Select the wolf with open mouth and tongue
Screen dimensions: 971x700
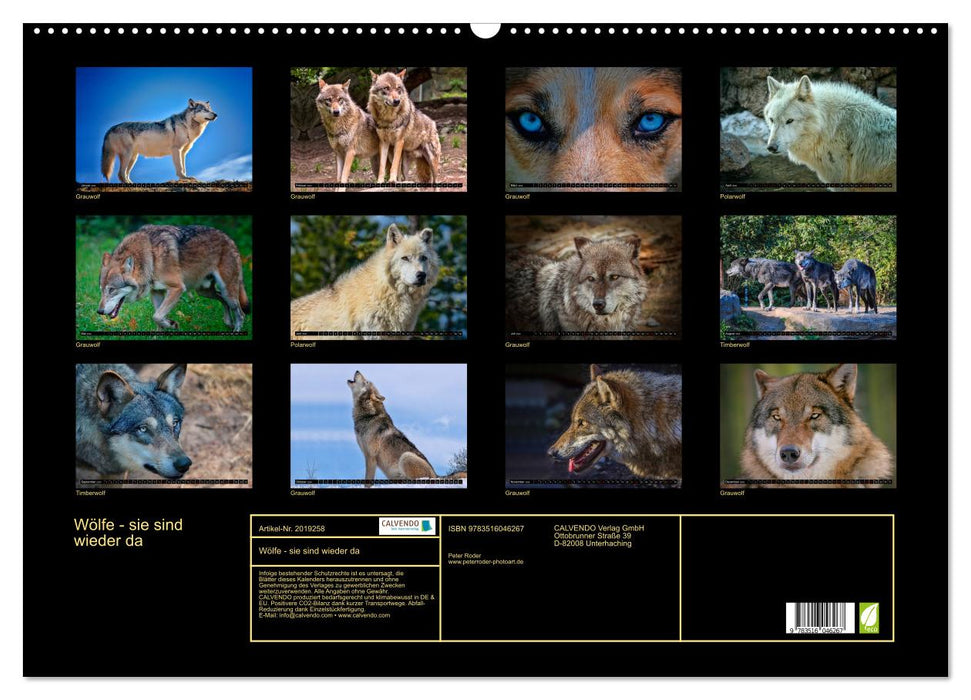(593, 424)
